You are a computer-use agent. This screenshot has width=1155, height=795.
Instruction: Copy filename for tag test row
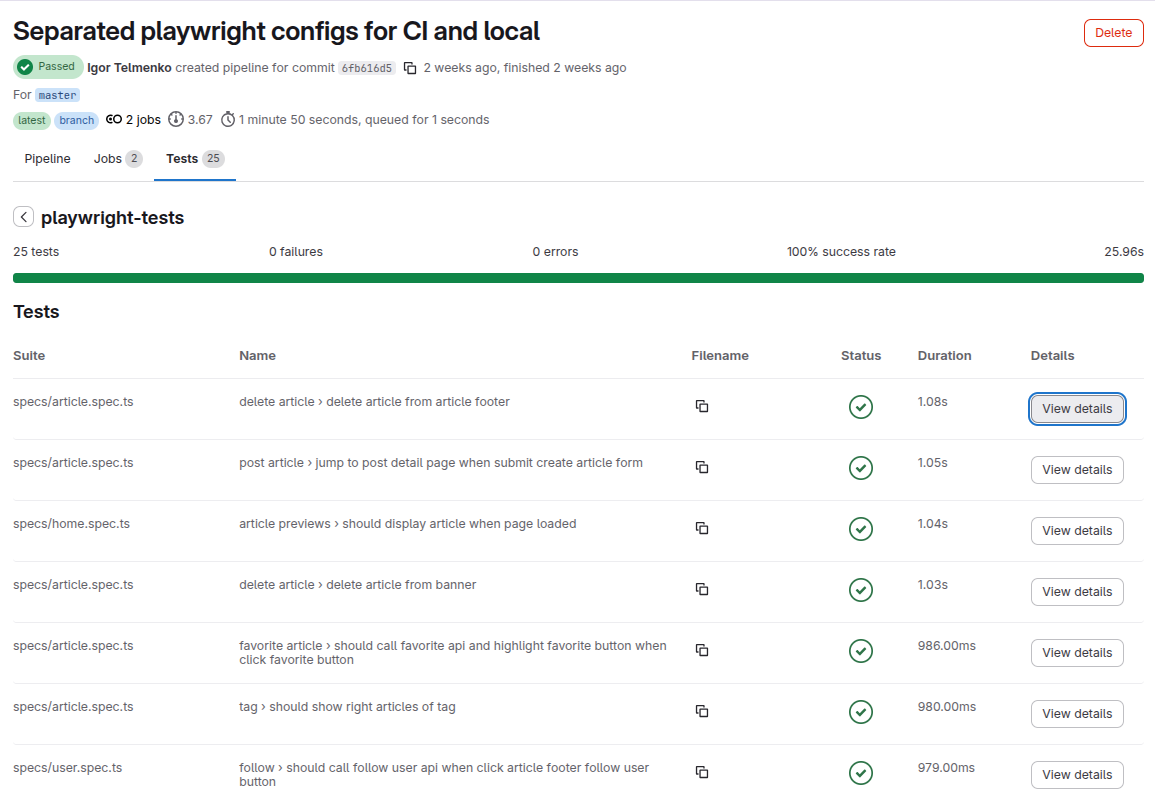tap(702, 711)
